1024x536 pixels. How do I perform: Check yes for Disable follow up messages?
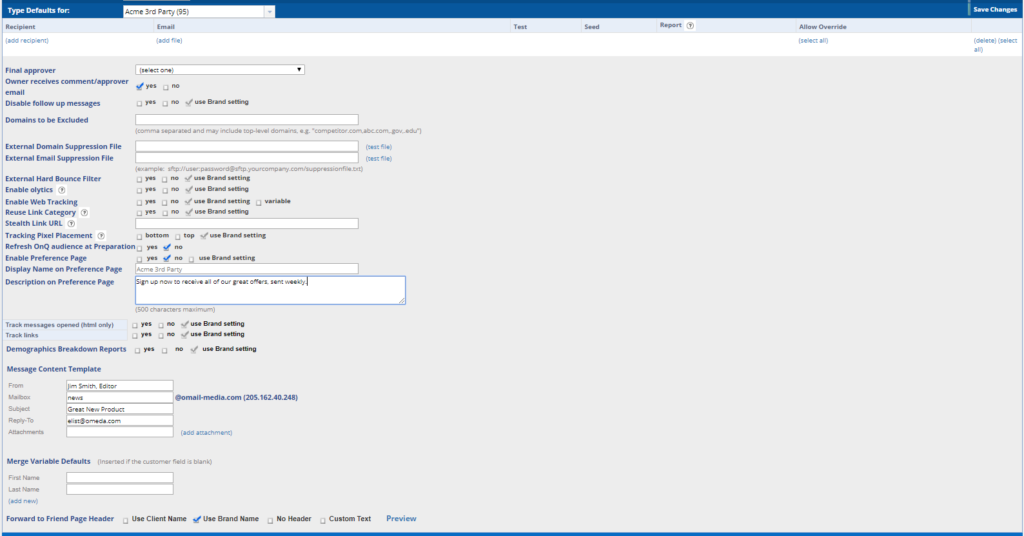pyautogui.click(x=139, y=103)
